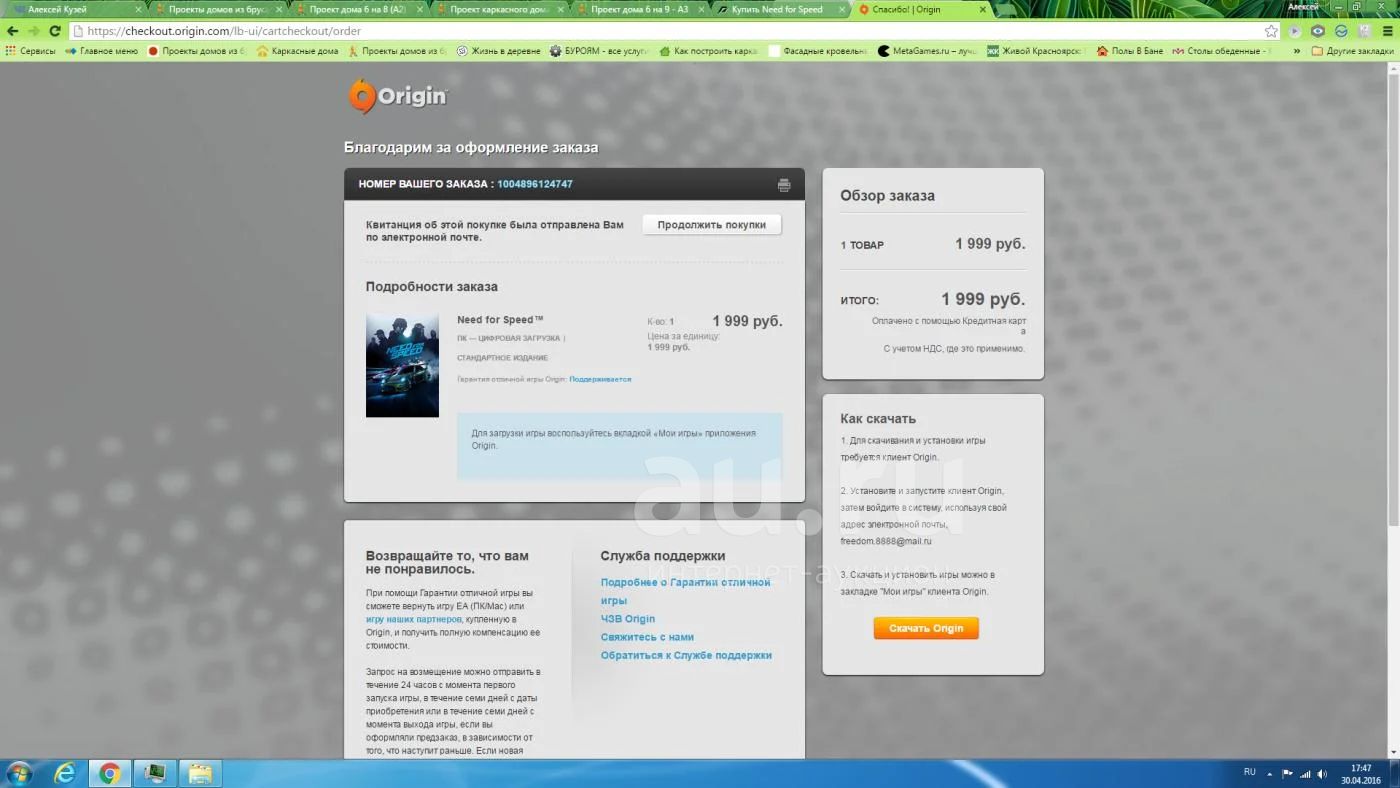Open MetaGames.ru bookmark

point(927,51)
